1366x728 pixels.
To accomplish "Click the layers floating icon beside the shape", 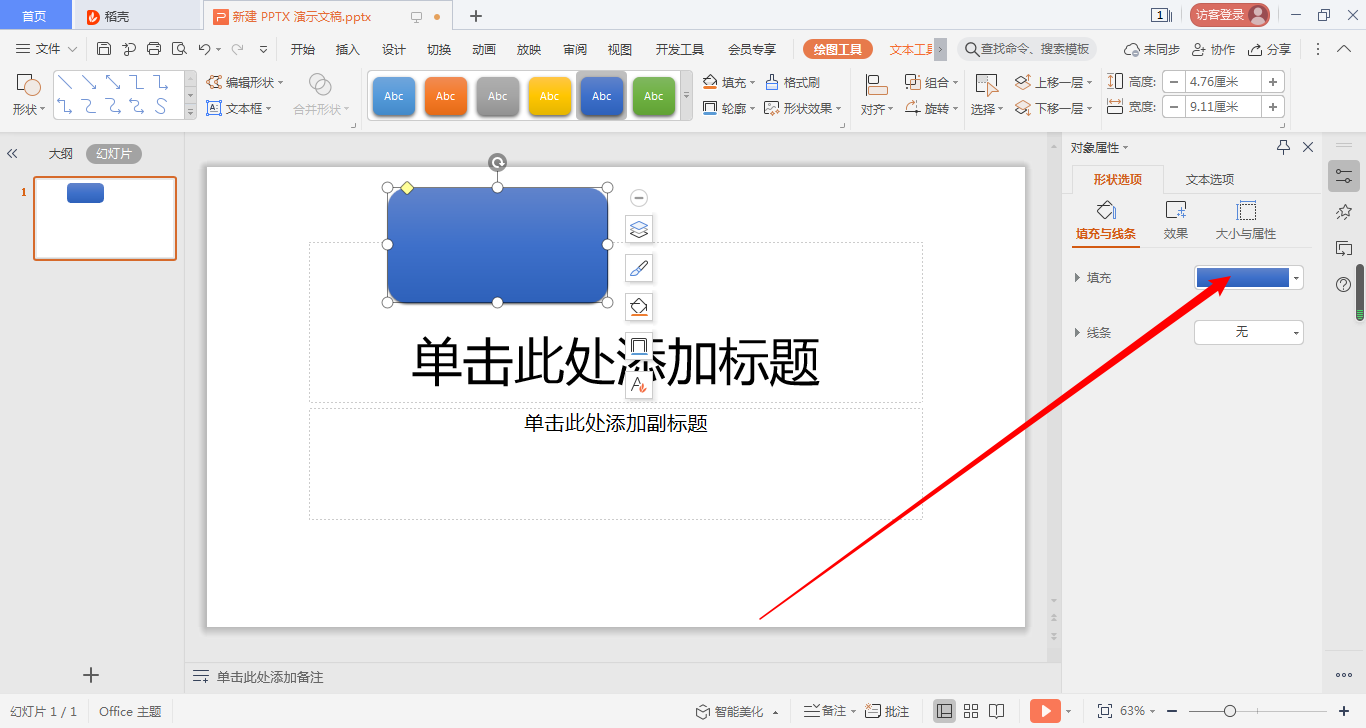I will tap(639, 229).
